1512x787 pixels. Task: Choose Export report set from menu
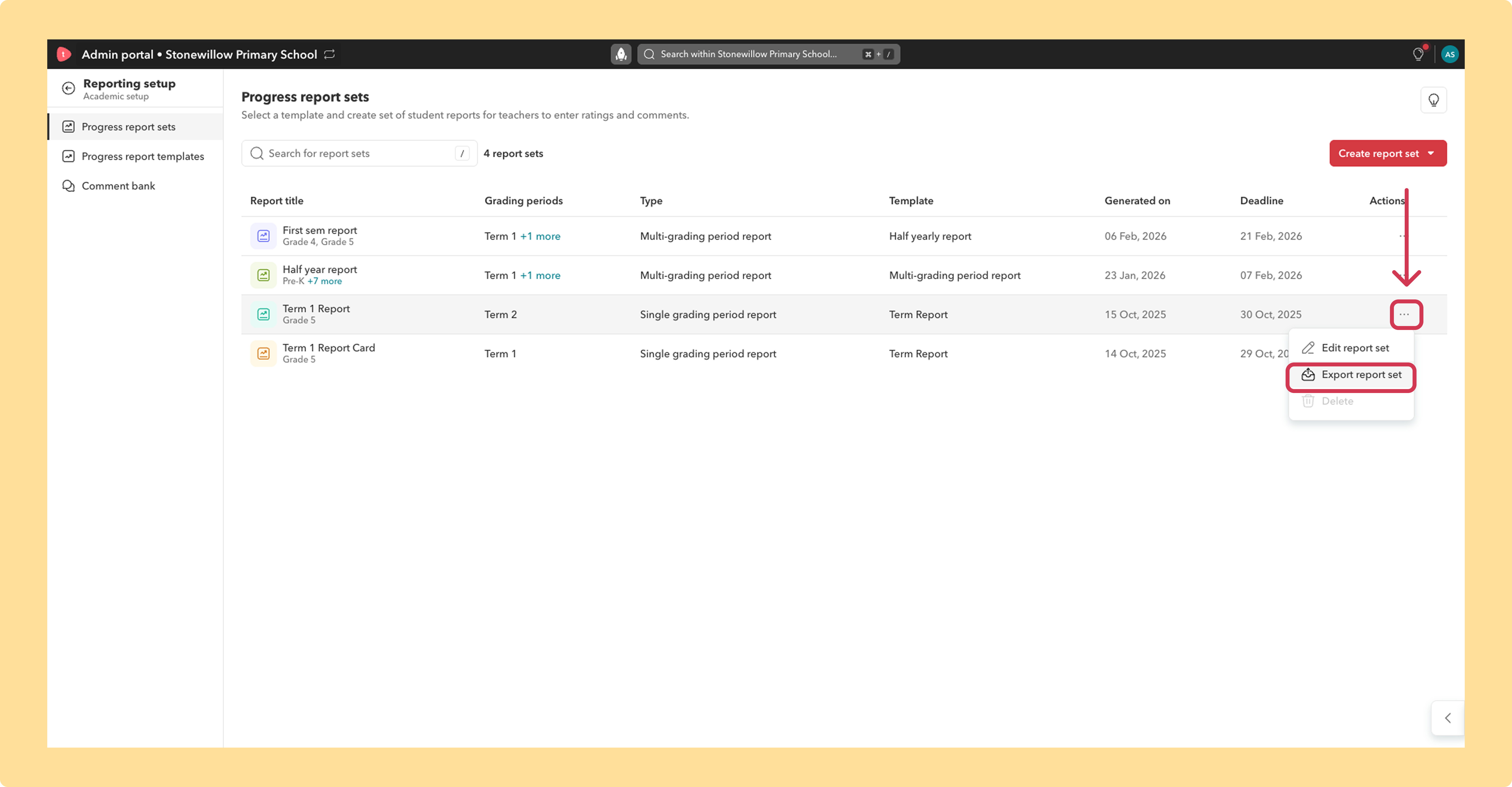(x=1351, y=375)
